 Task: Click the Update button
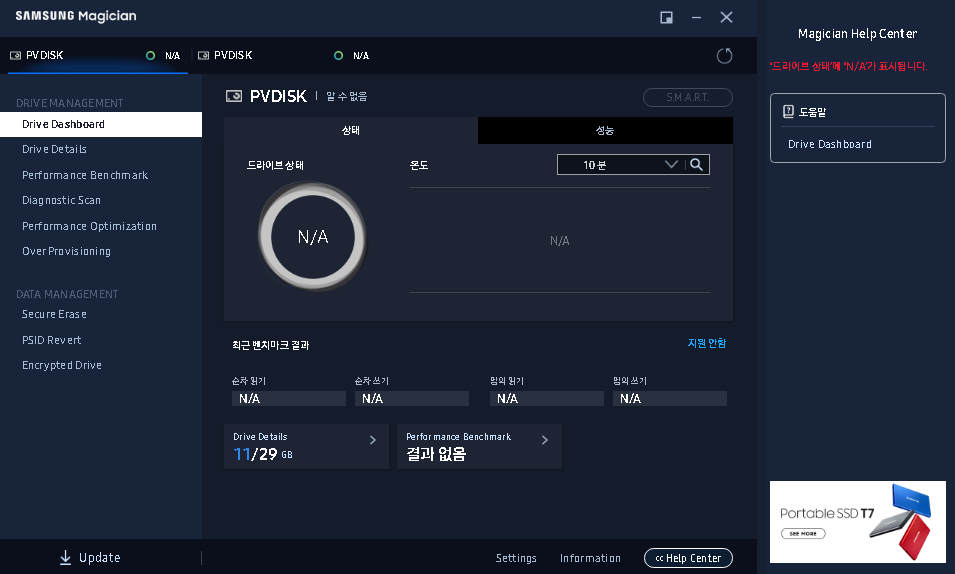tap(90, 558)
